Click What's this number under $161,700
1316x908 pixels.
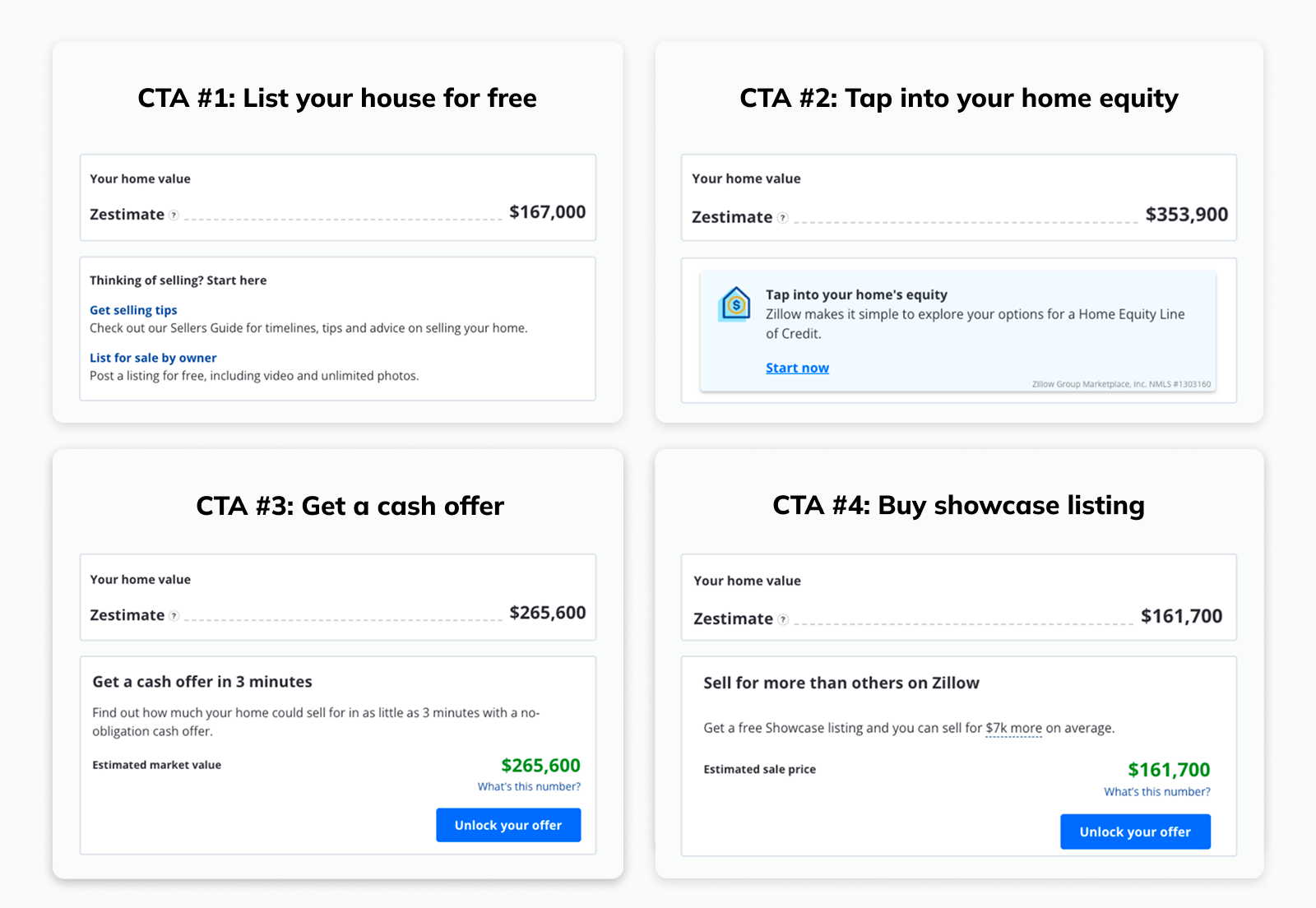coord(1157,791)
